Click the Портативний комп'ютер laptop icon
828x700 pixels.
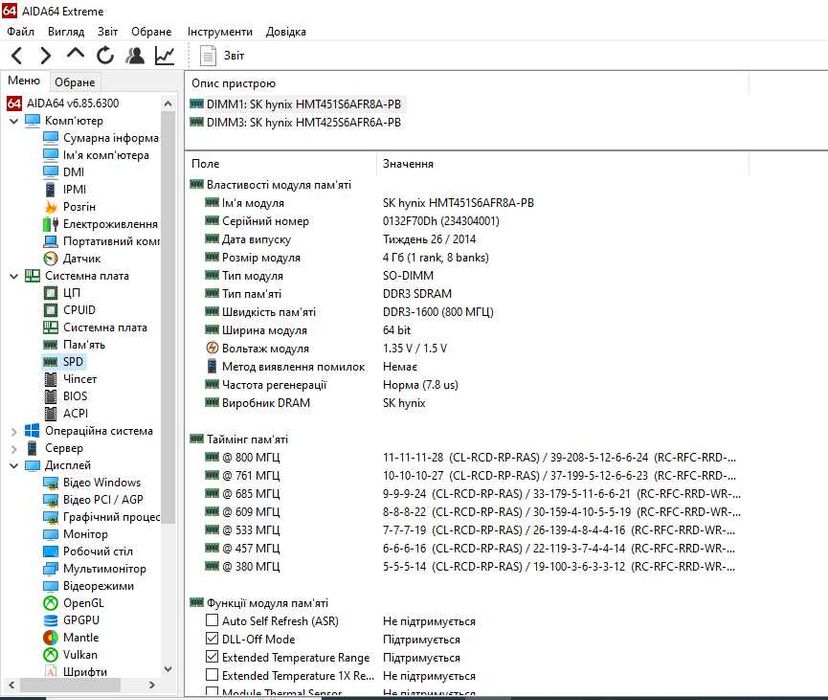[x=51, y=241]
